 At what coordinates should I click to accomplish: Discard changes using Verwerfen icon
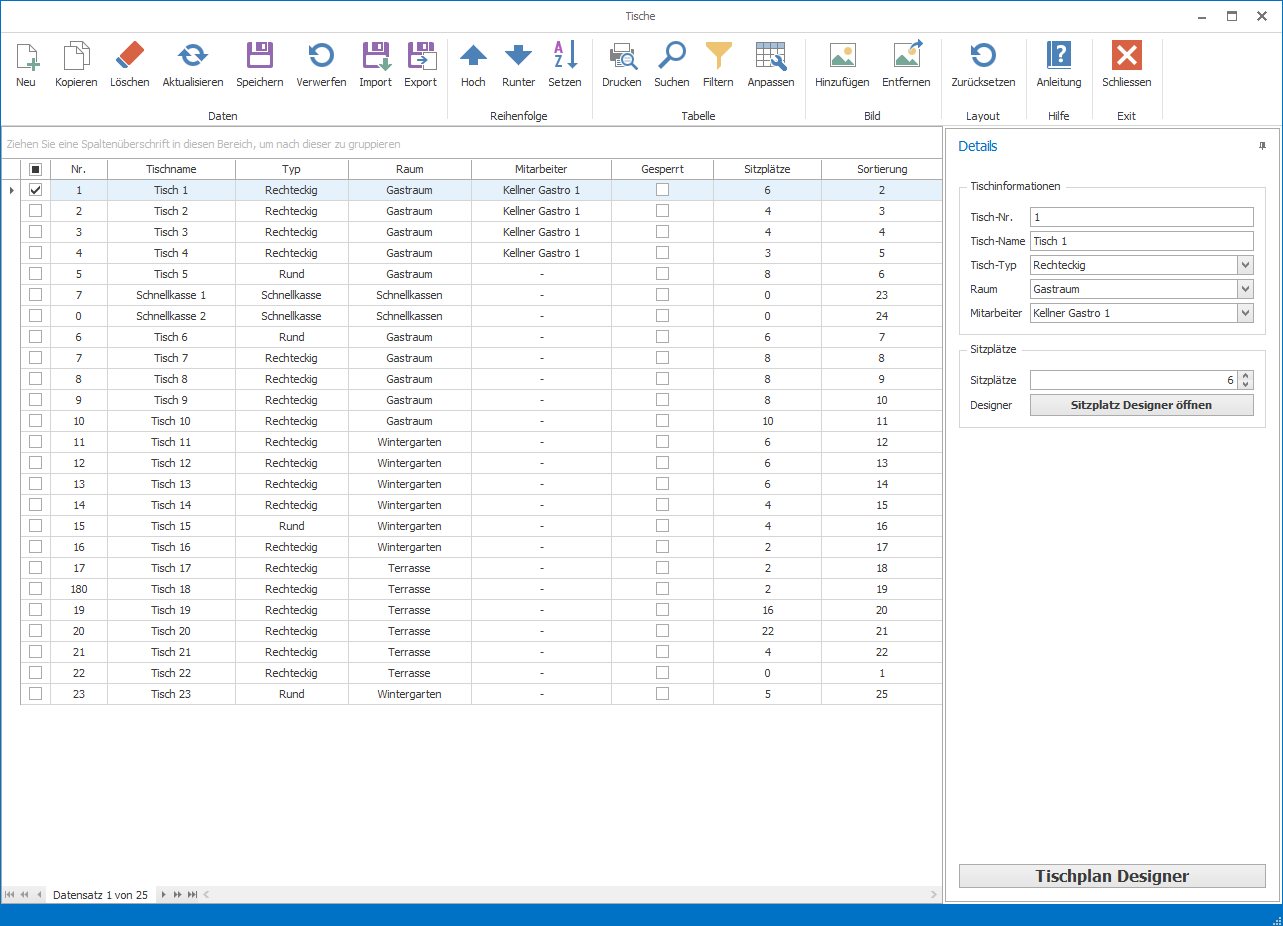click(321, 57)
